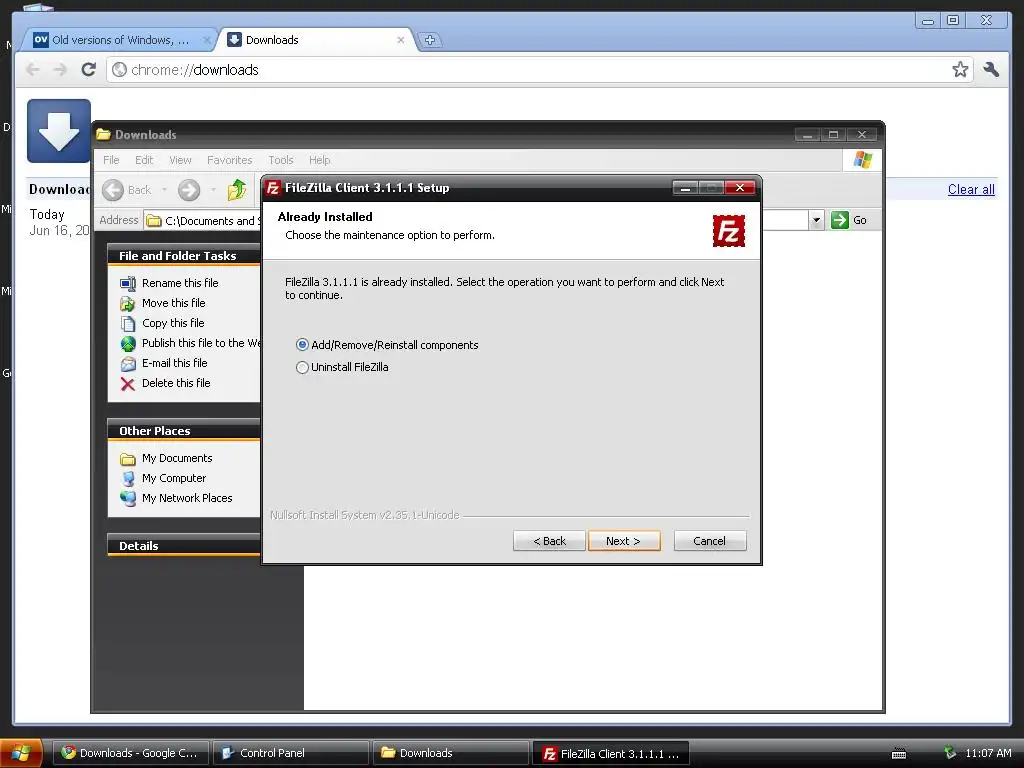Open View menu in Downloads window

click(180, 160)
